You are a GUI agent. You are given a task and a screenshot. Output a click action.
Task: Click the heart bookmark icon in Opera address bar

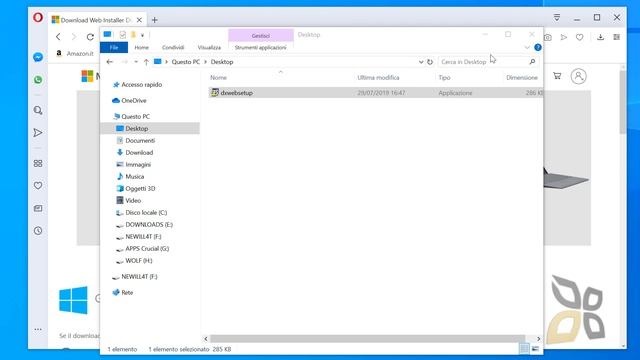(x=580, y=37)
